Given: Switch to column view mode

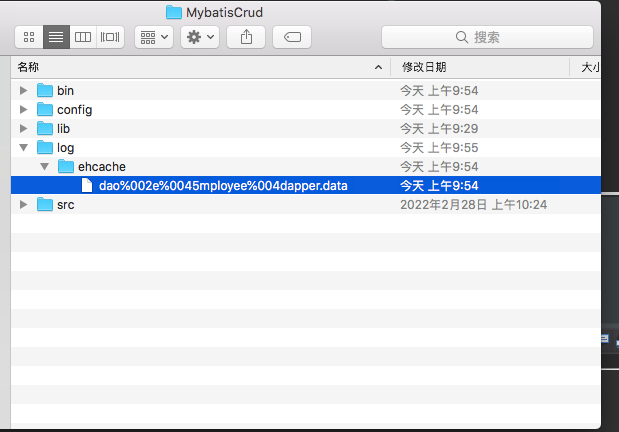Looking at the screenshot, I should click(x=83, y=37).
